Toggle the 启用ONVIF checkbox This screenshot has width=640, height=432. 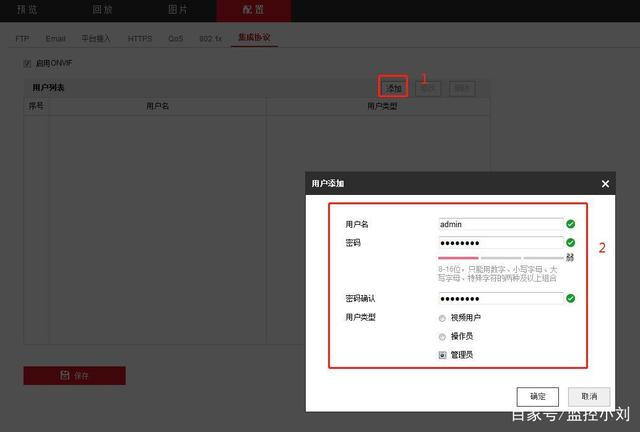pyautogui.click(x=27, y=63)
